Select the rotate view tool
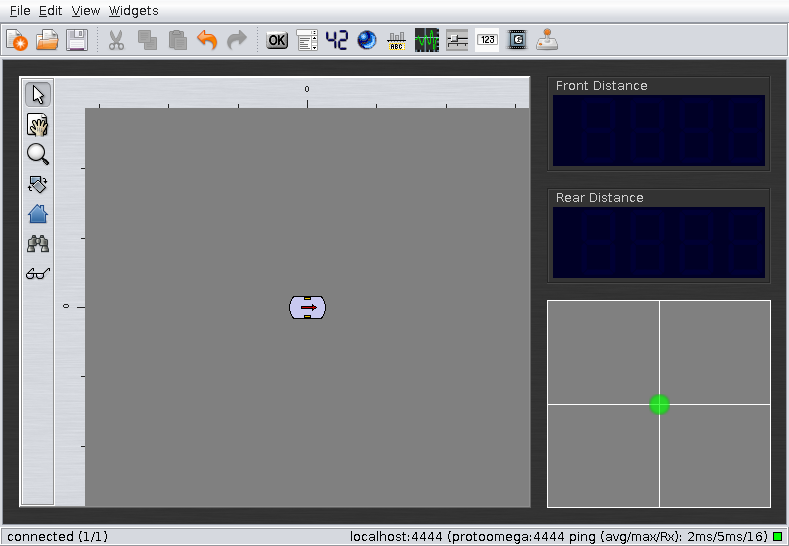 tap(38, 184)
